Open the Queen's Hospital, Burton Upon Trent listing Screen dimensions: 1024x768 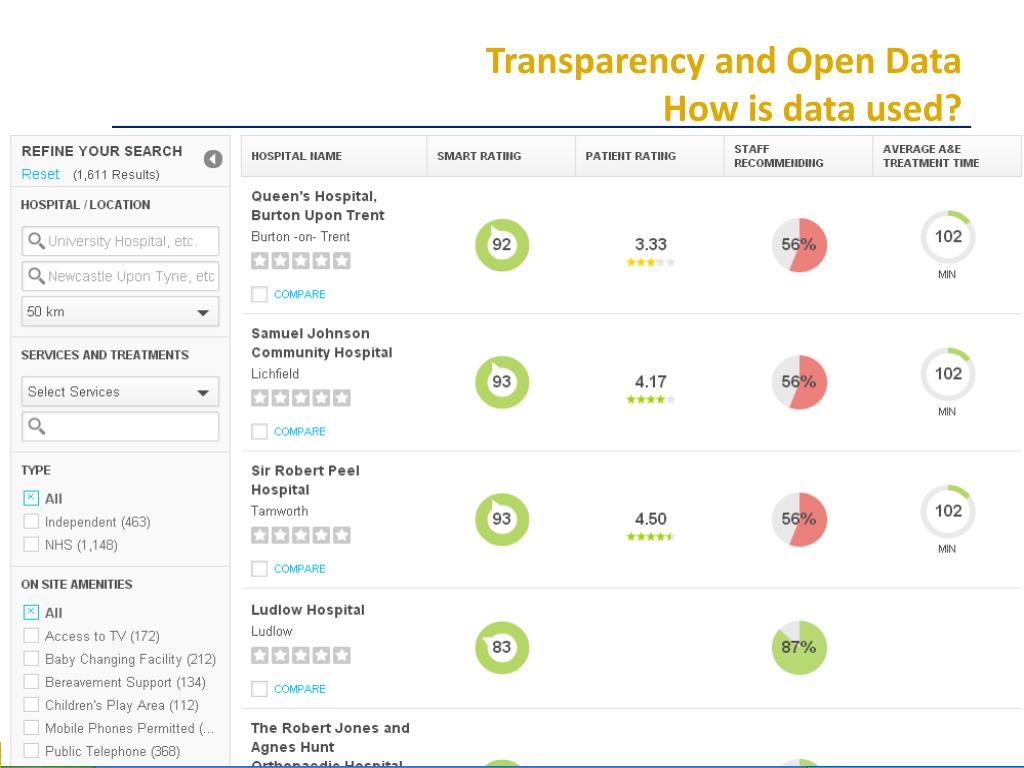pyautogui.click(x=318, y=206)
